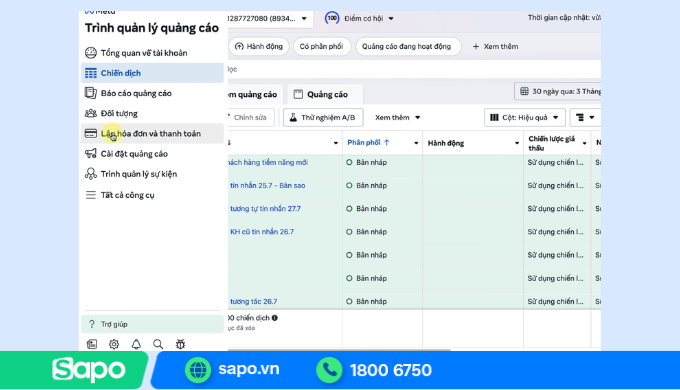680x390 pixels.
Task: Open campaign name column menu arrow
Action: [x=336, y=143]
